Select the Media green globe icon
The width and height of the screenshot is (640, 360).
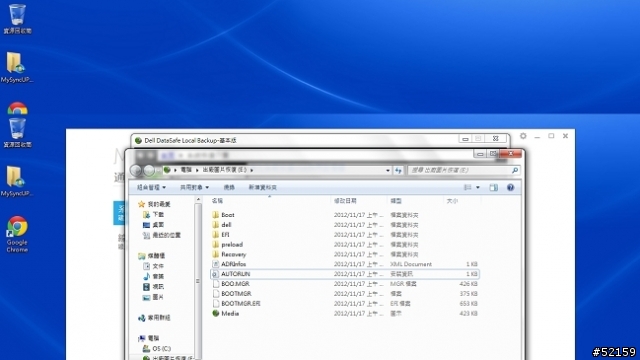(216, 313)
